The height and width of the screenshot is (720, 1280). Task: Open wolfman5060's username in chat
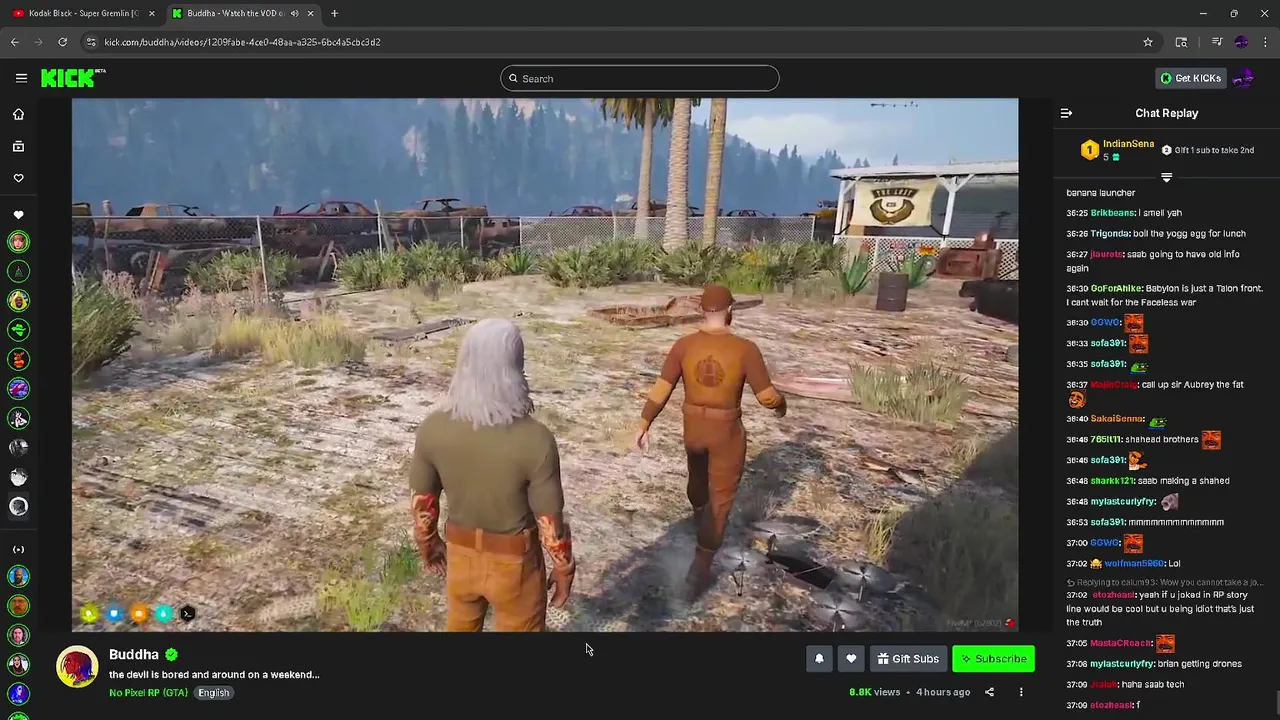[1134, 563]
